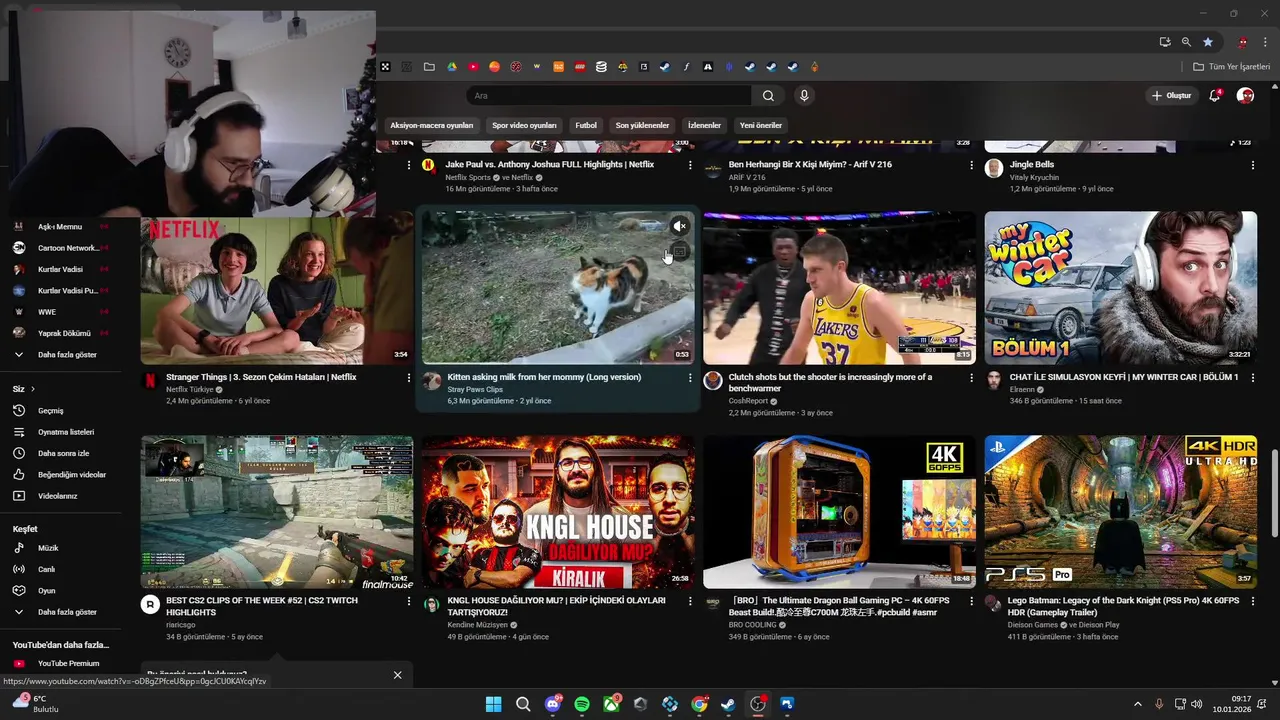Image resolution: width=1280 pixels, height=720 pixels.
Task: Open more options for Lego Batman video
Action: point(1252,602)
